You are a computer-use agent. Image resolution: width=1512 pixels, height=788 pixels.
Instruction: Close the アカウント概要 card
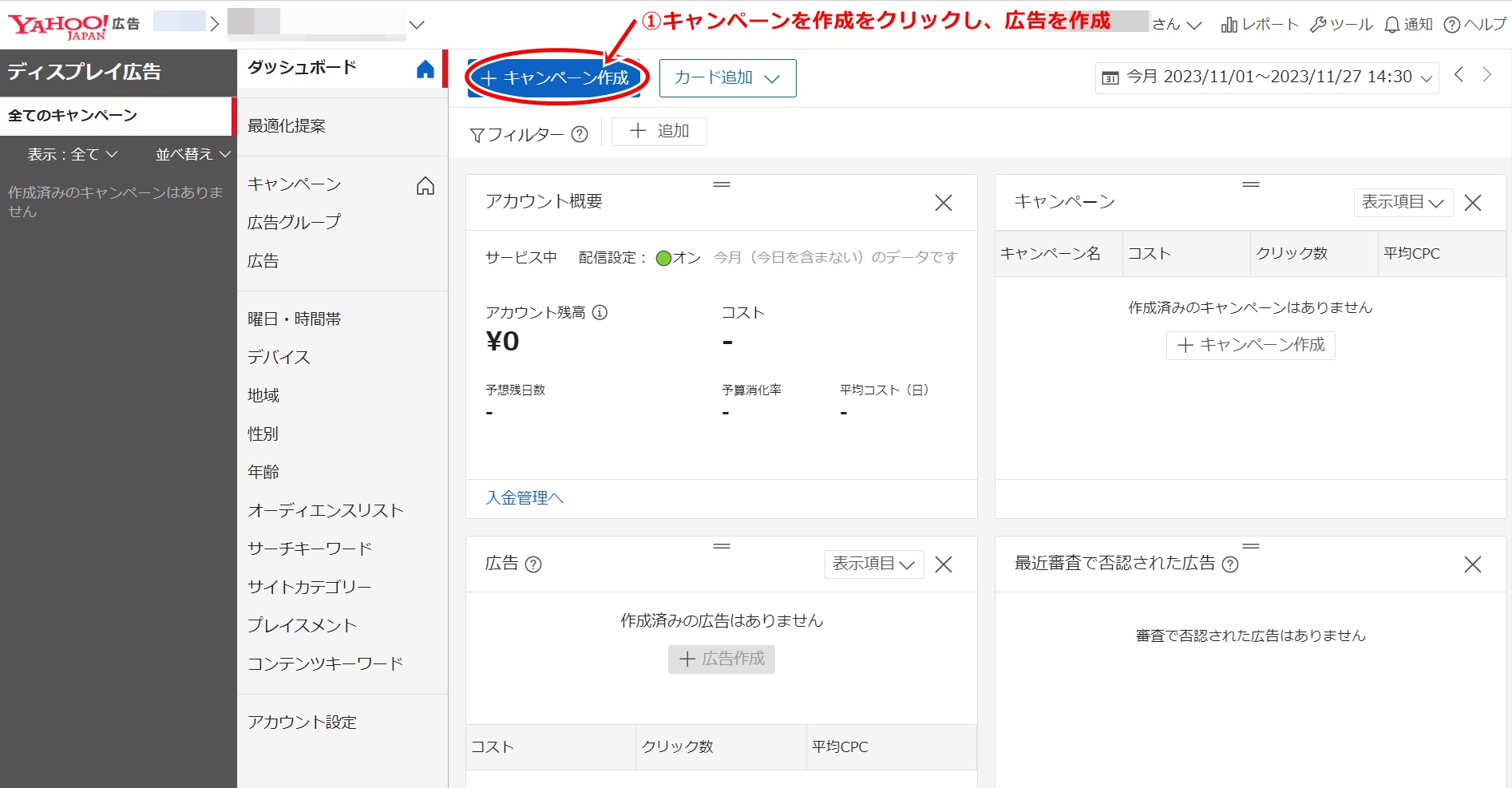pyautogui.click(x=943, y=203)
